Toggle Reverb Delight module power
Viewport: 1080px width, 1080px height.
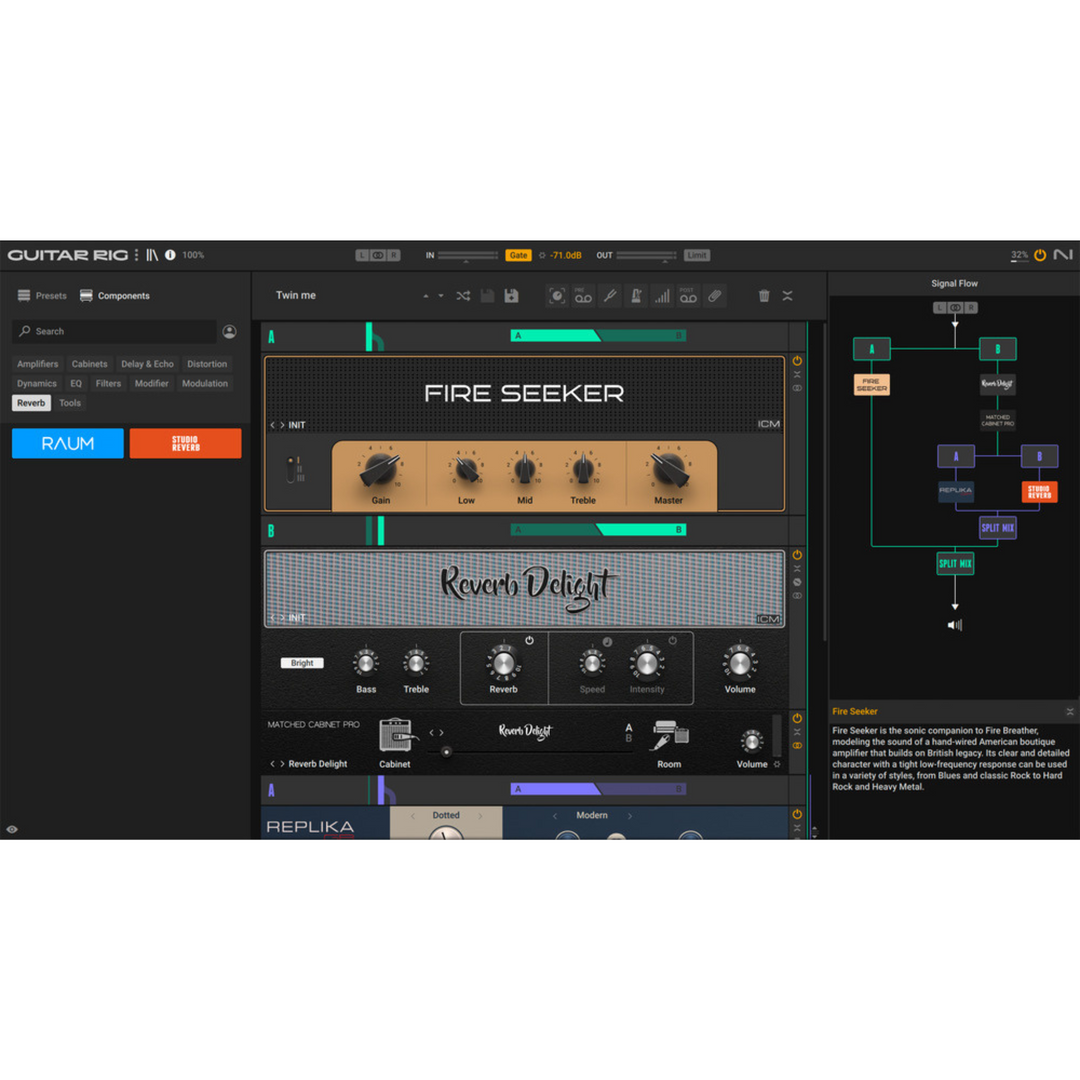(x=797, y=555)
